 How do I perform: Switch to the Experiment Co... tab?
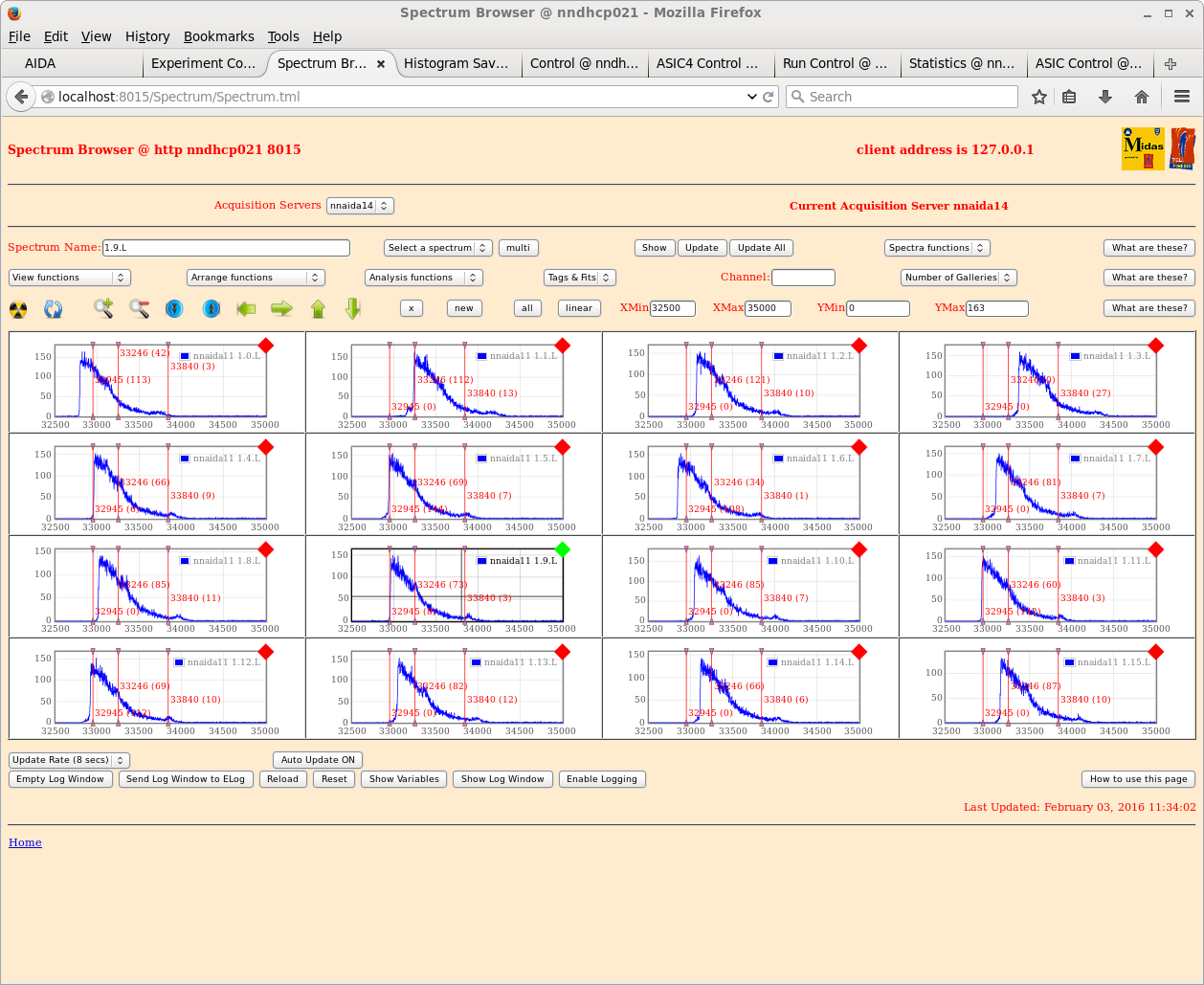(x=204, y=64)
